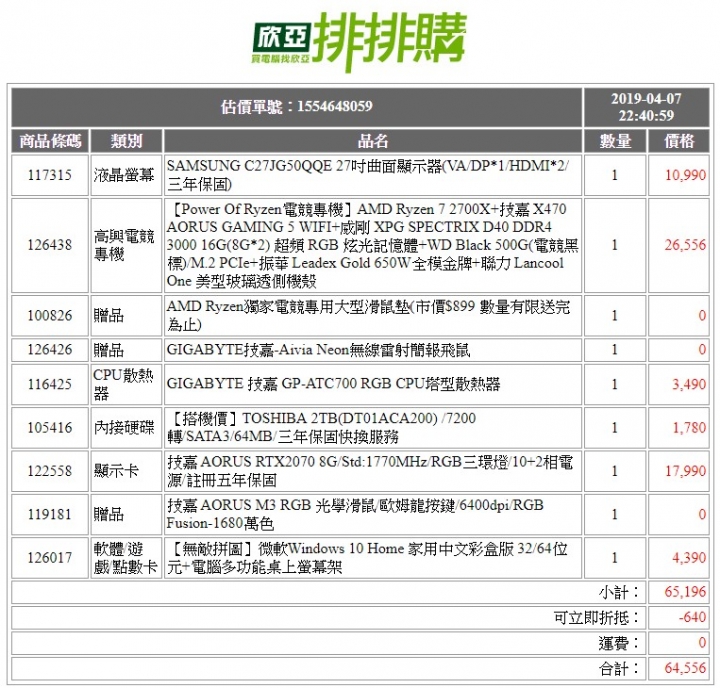
Task: Click the 可立即折抵 label
Action: (x=596, y=618)
